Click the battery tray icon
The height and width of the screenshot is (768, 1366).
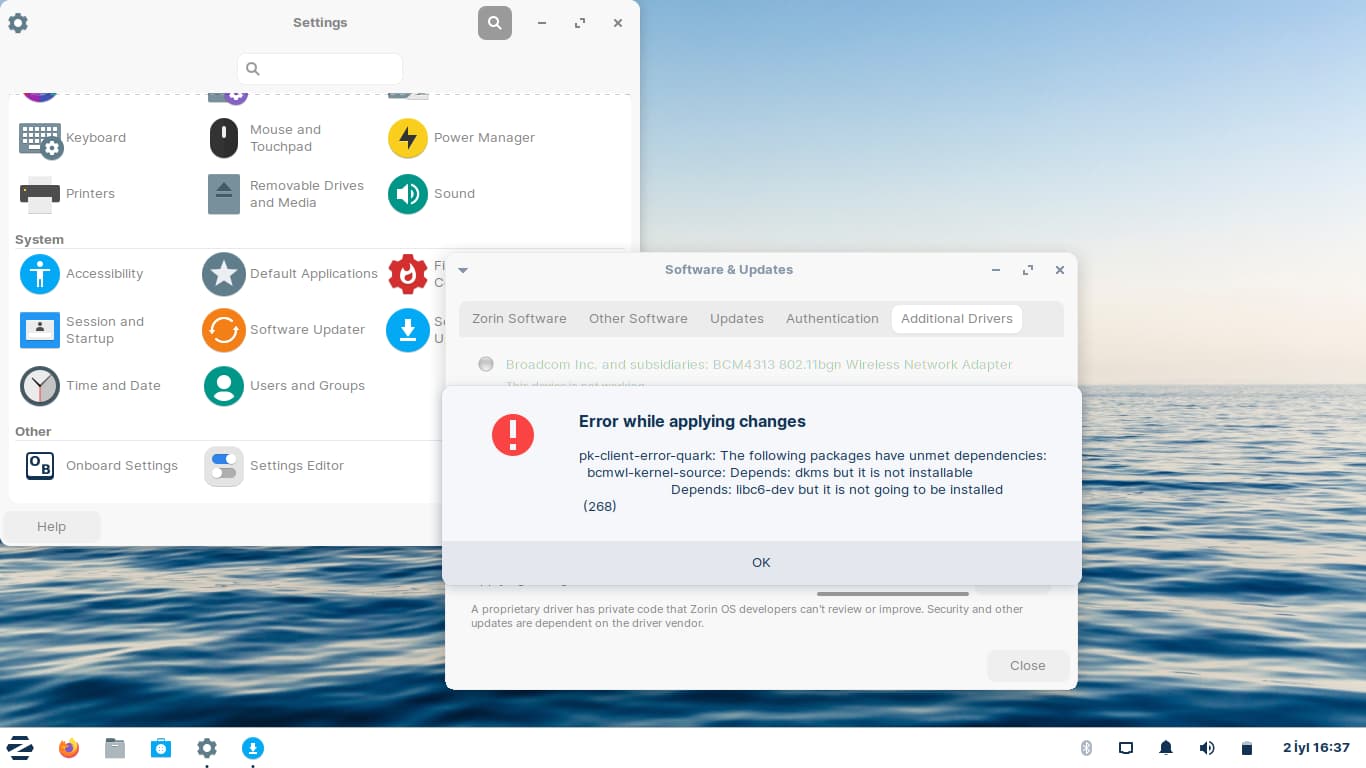point(1246,748)
